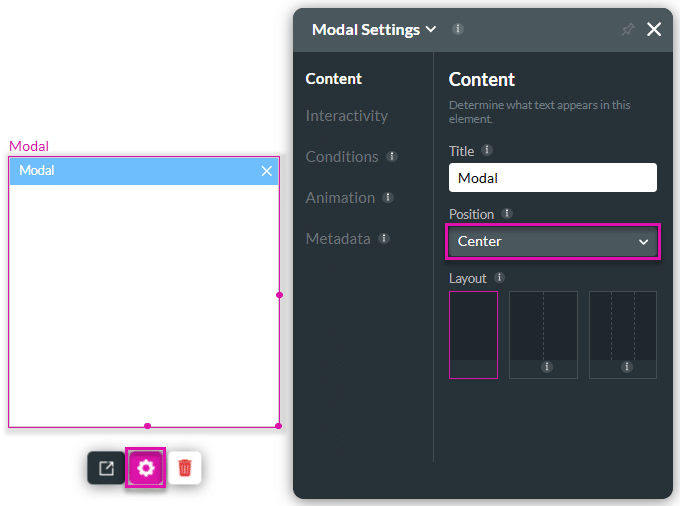
Task: Click the right-edge resize handle of modal
Action: point(280,295)
